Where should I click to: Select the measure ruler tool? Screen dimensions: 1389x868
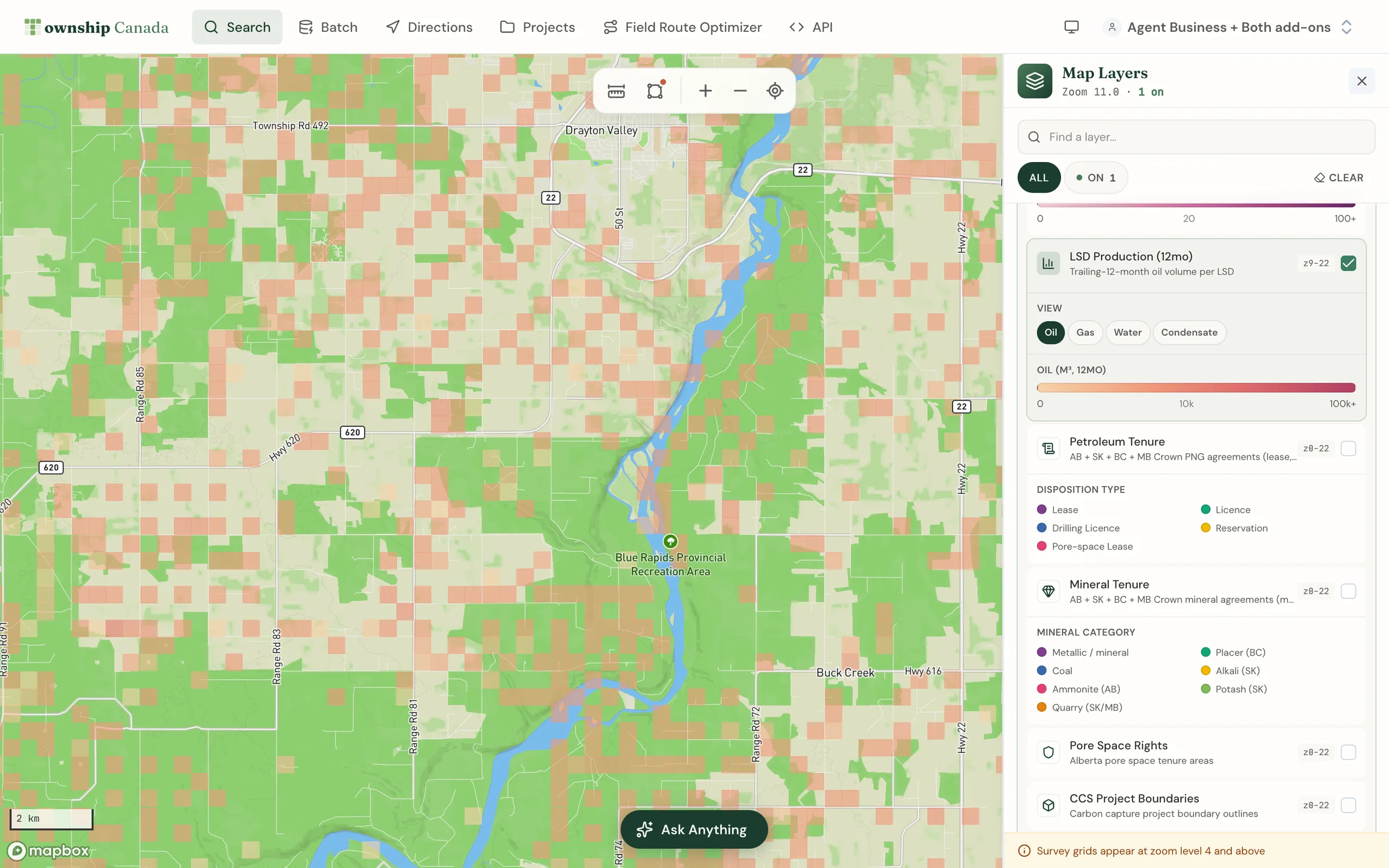[x=616, y=91]
